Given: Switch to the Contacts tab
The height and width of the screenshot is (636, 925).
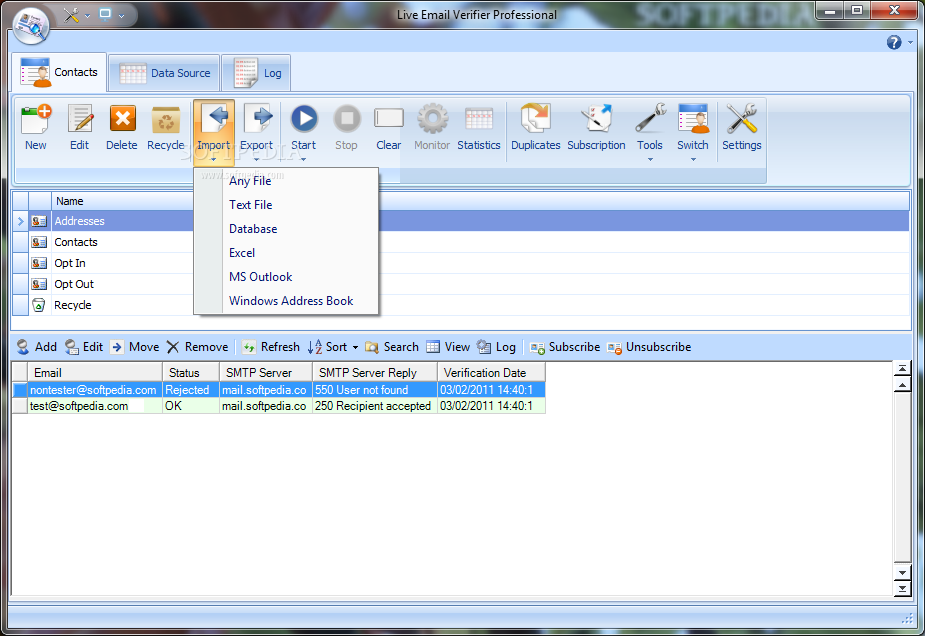Looking at the screenshot, I should point(59,73).
